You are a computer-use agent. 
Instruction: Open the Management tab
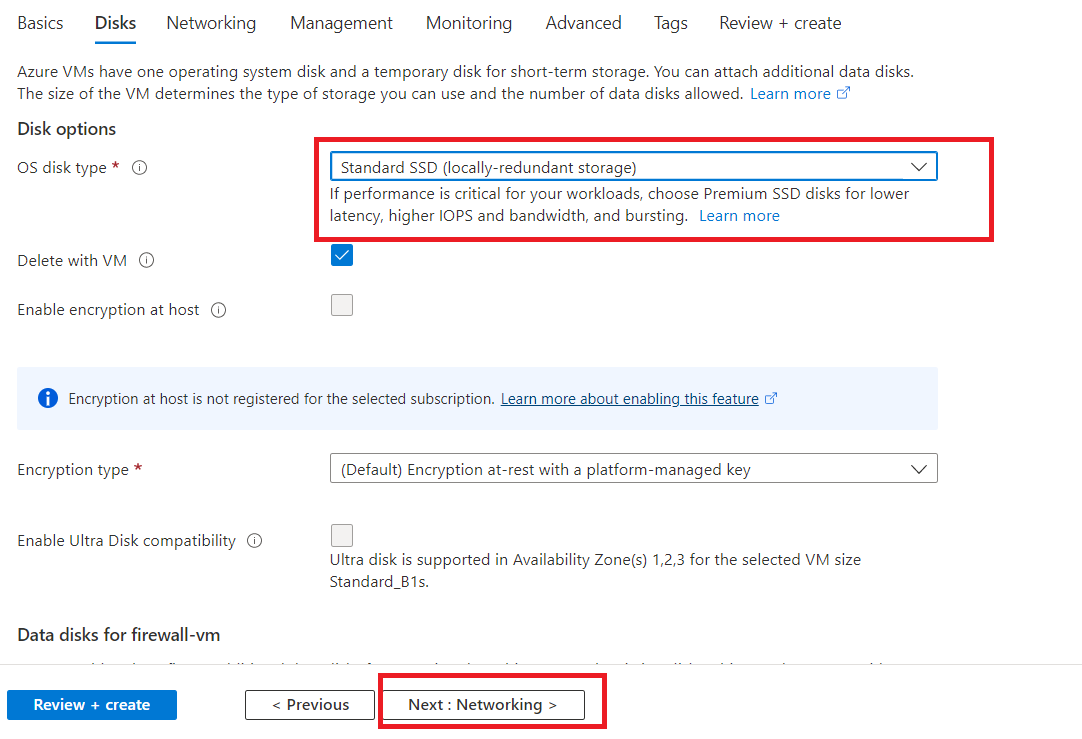[341, 23]
